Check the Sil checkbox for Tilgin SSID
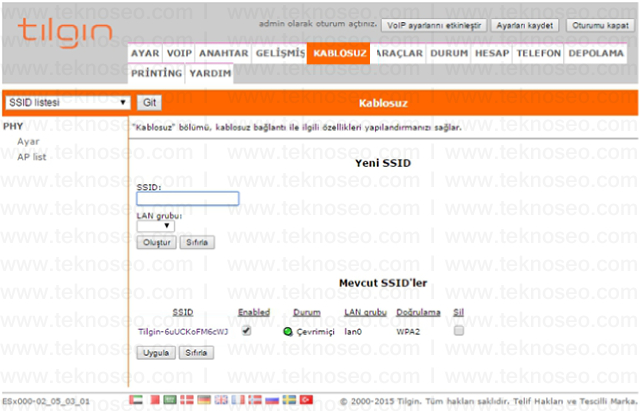640x411 pixels. [x=459, y=330]
